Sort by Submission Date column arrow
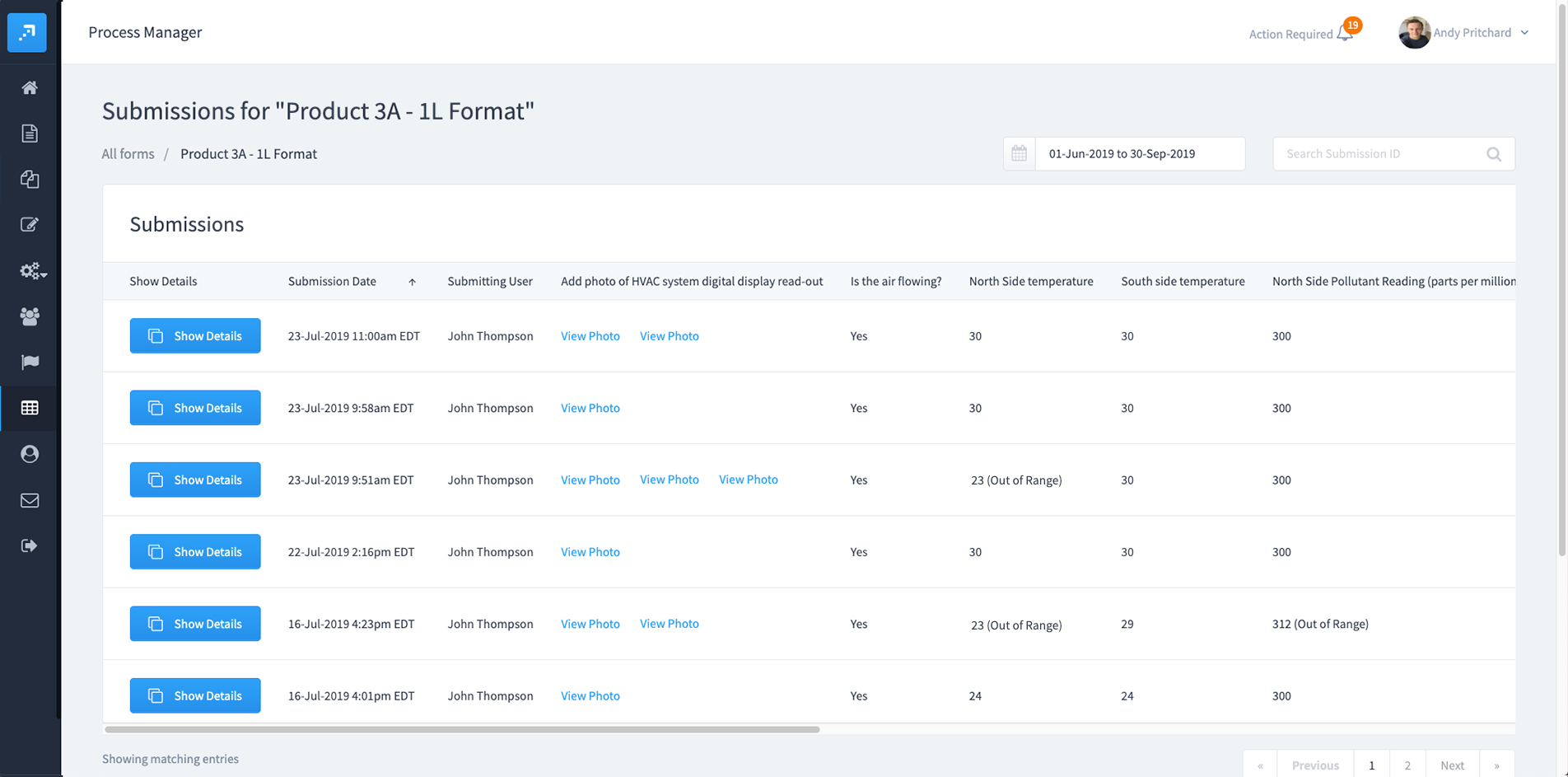1568x777 pixels. pyautogui.click(x=412, y=282)
